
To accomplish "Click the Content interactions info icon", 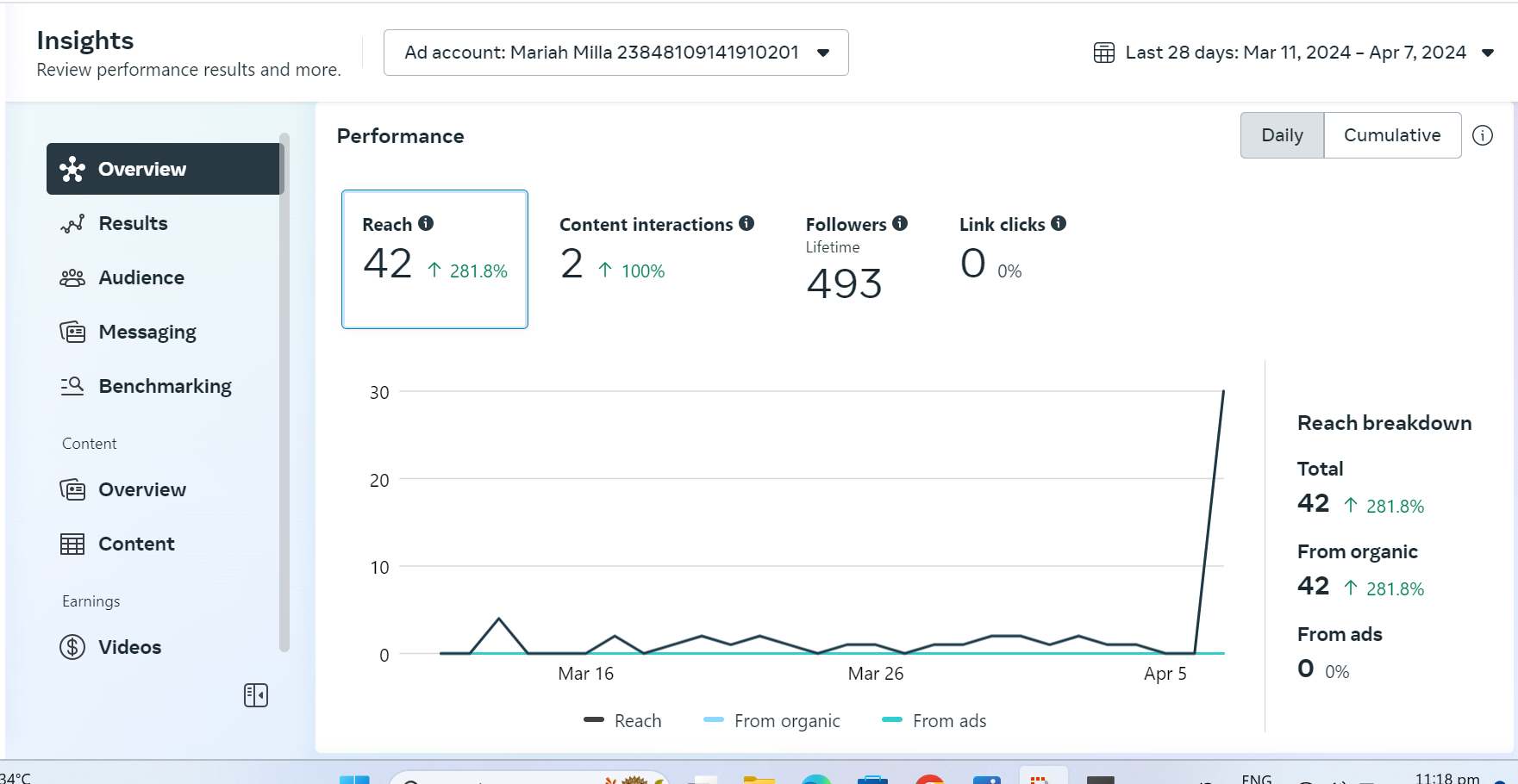I will coord(747,223).
